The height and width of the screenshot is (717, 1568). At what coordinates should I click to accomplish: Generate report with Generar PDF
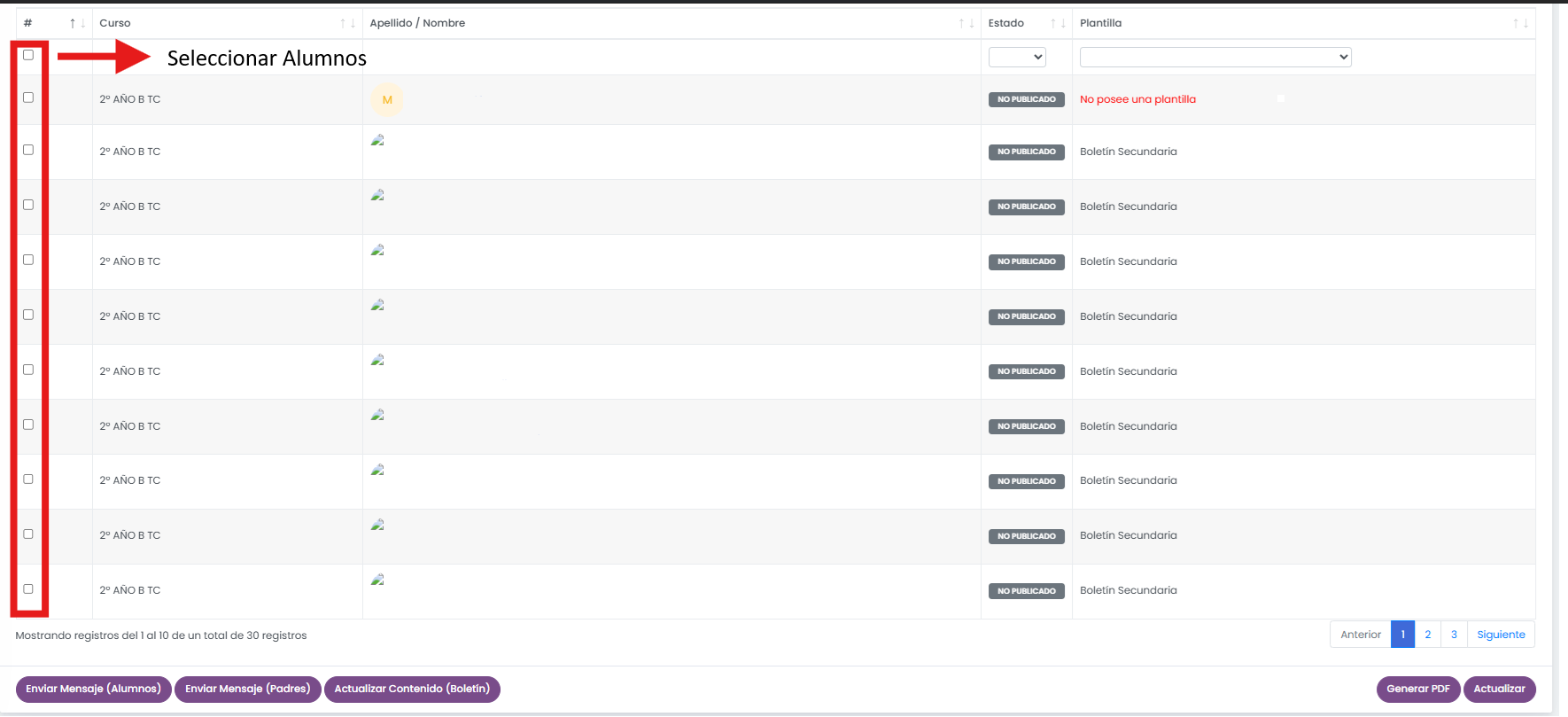(1418, 689)
